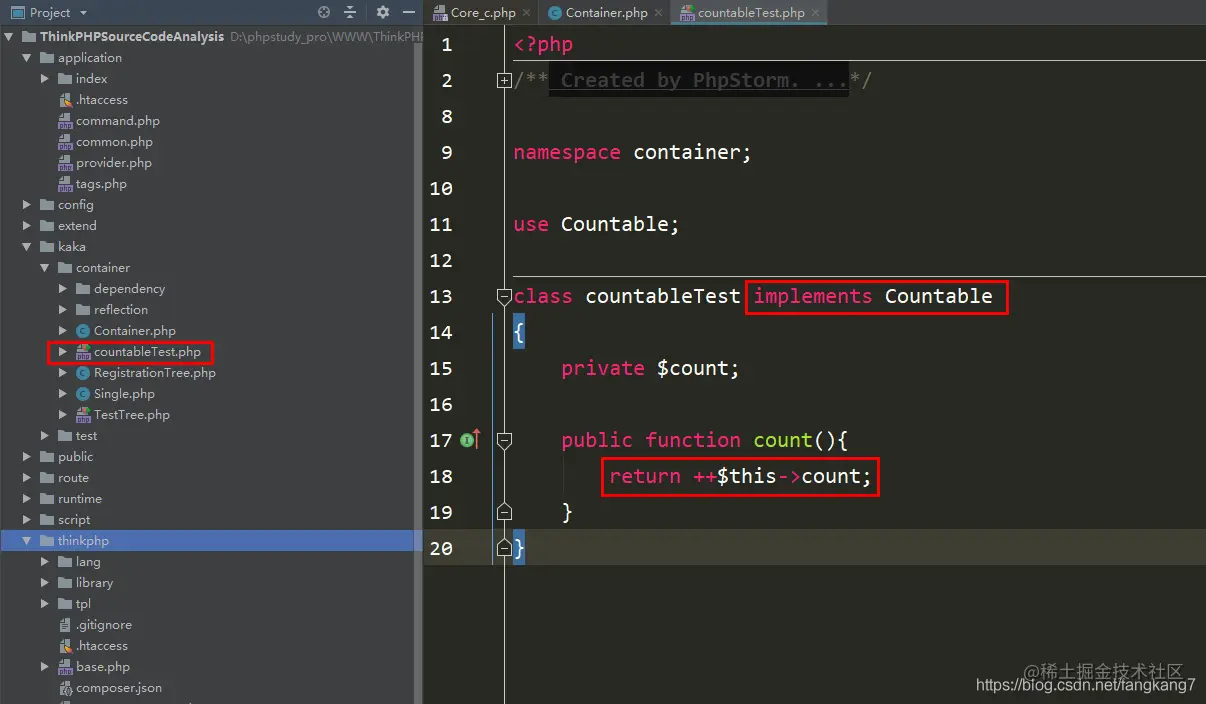Select the route folder
The height and width of the screenshot is (704, 1206).
point(73,478)
